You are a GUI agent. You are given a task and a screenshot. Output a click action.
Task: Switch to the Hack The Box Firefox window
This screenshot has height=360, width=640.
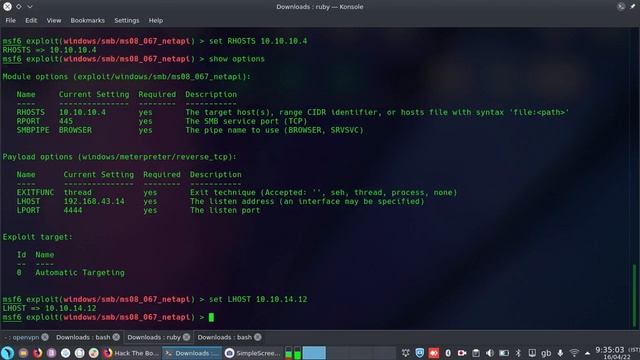point(131,353)
